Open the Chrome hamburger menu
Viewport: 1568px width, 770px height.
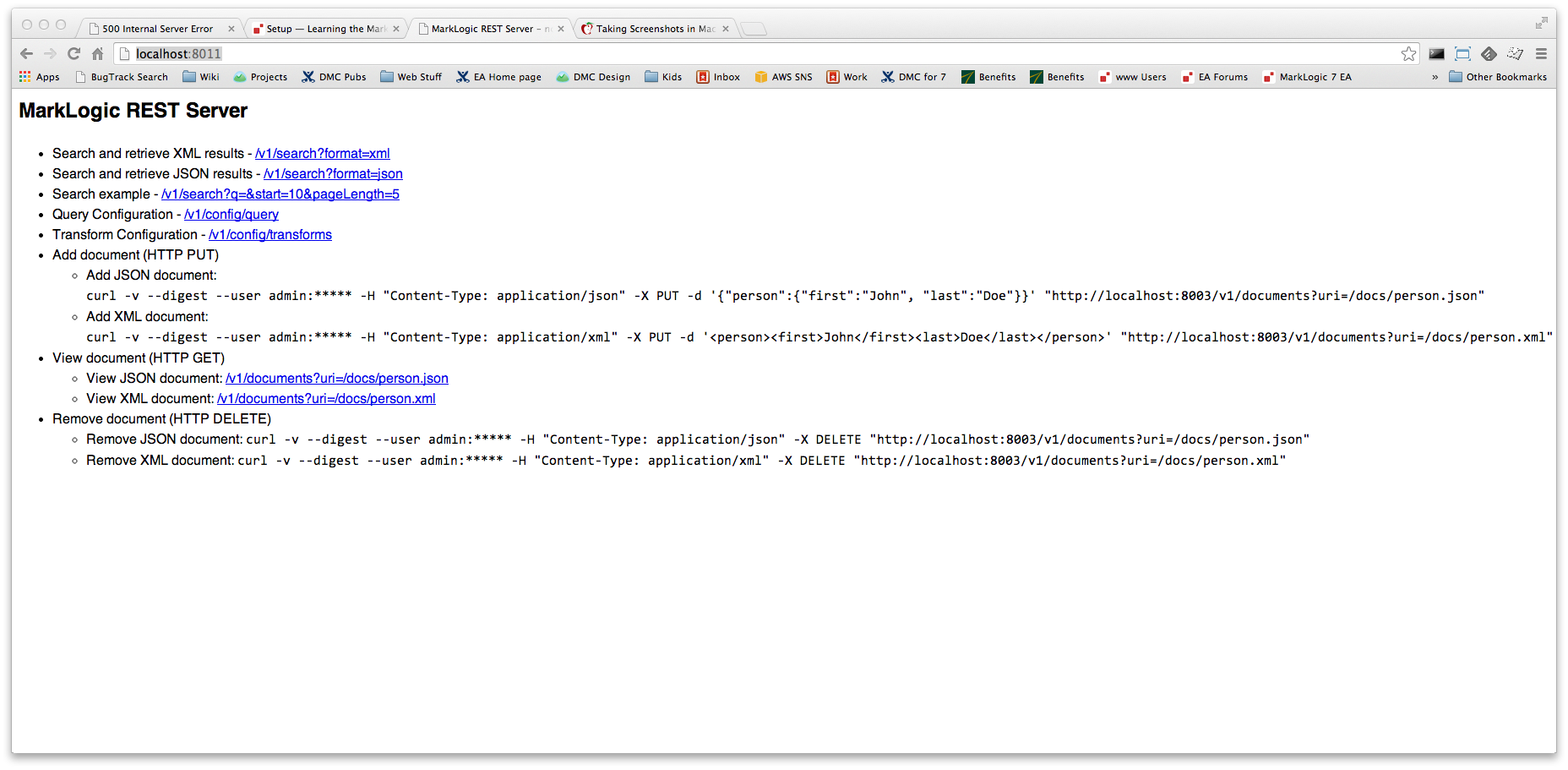1541,54
